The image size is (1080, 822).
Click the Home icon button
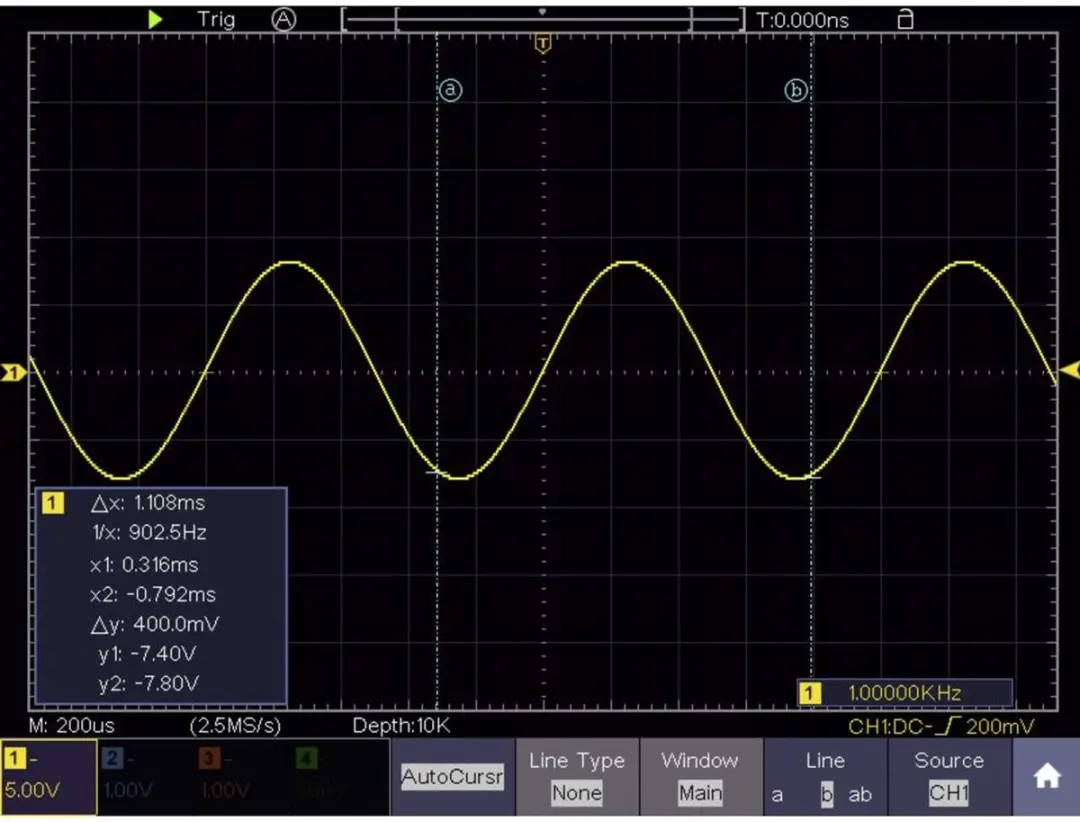pos(1046,777)
